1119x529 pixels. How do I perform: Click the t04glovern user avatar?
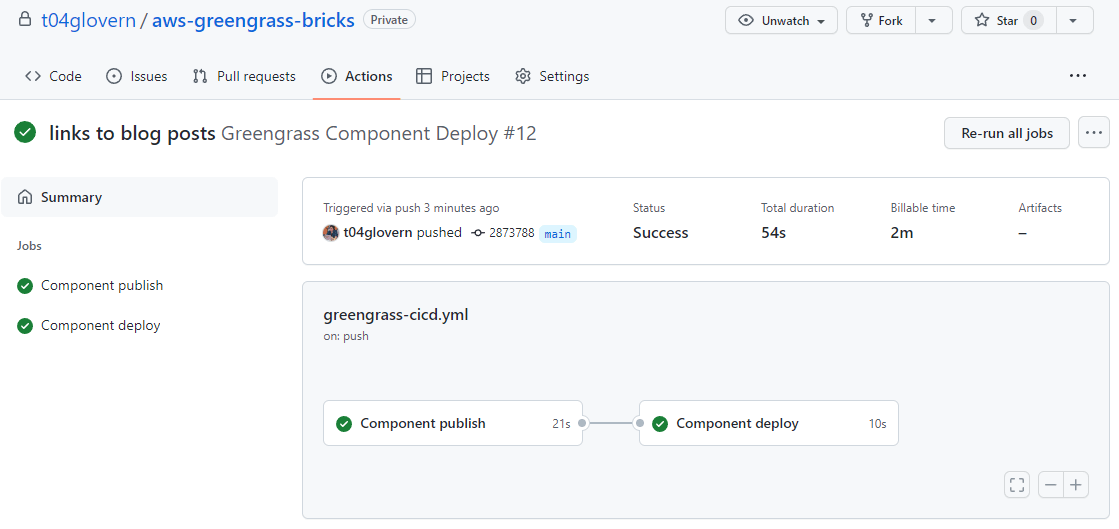click(331, 233)
